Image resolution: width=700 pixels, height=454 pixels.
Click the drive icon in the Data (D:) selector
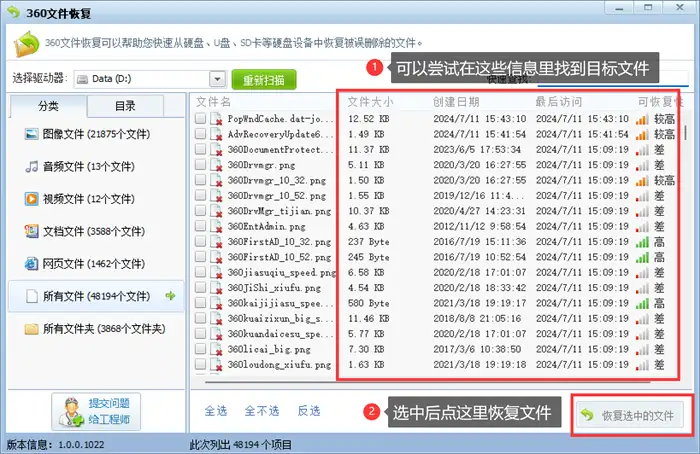tap(83, 79)
